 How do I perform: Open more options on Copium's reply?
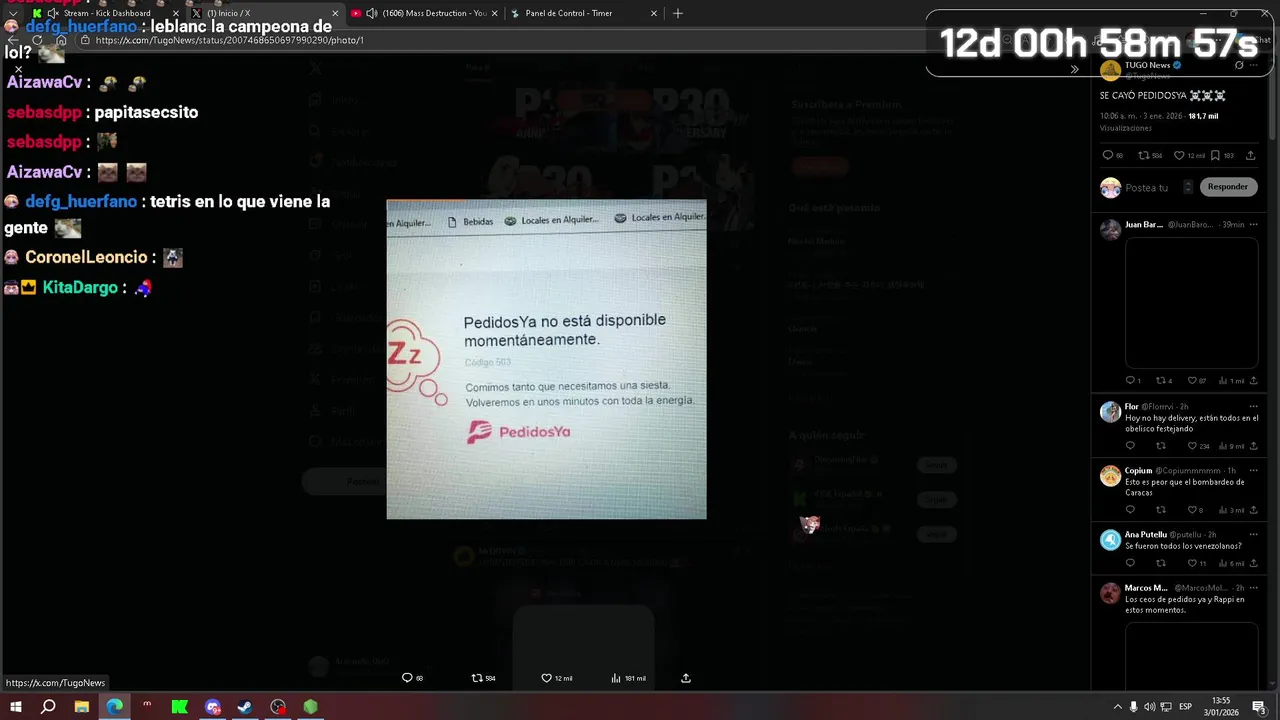point(1253,470)
